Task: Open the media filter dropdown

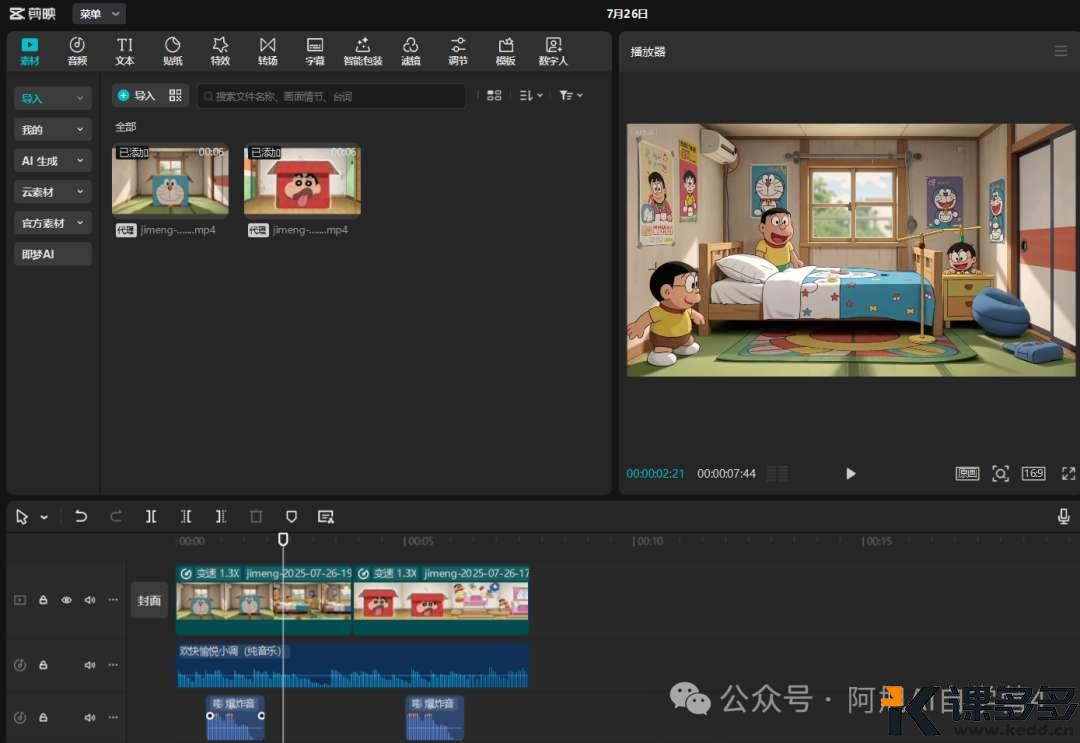Action: [x=571, y=96]
